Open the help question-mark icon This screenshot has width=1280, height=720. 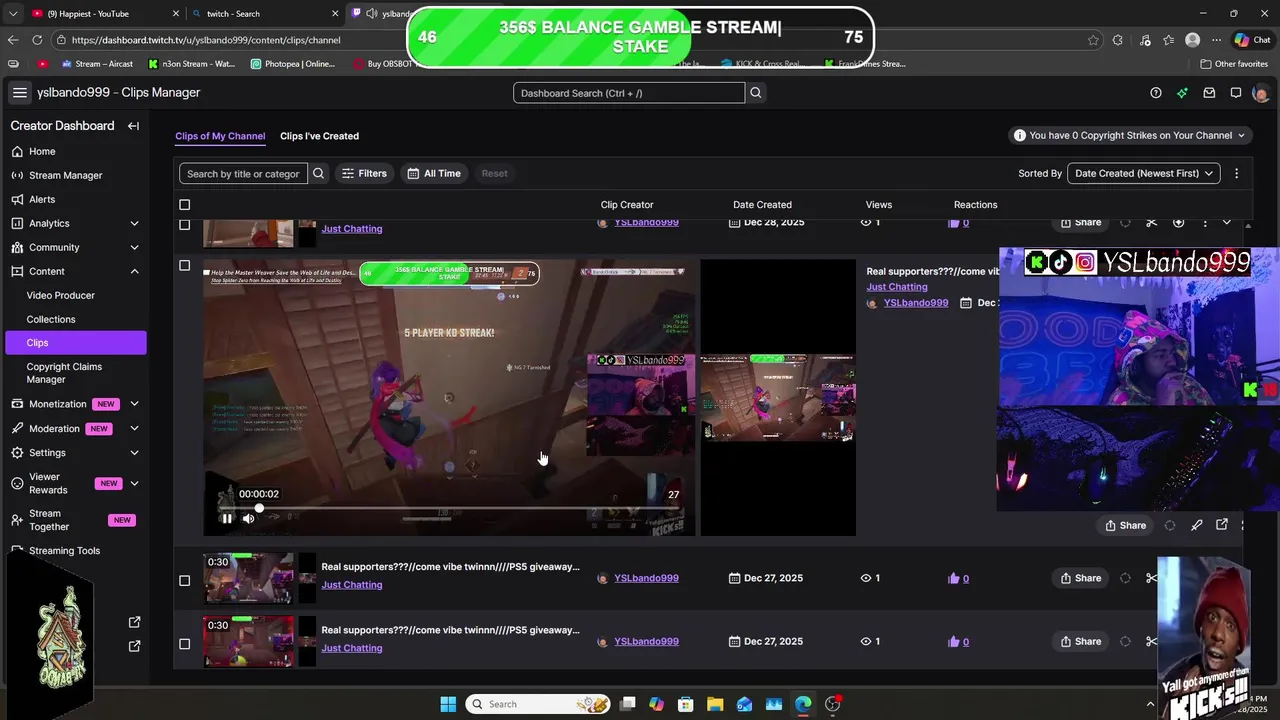pos(1156,93)
